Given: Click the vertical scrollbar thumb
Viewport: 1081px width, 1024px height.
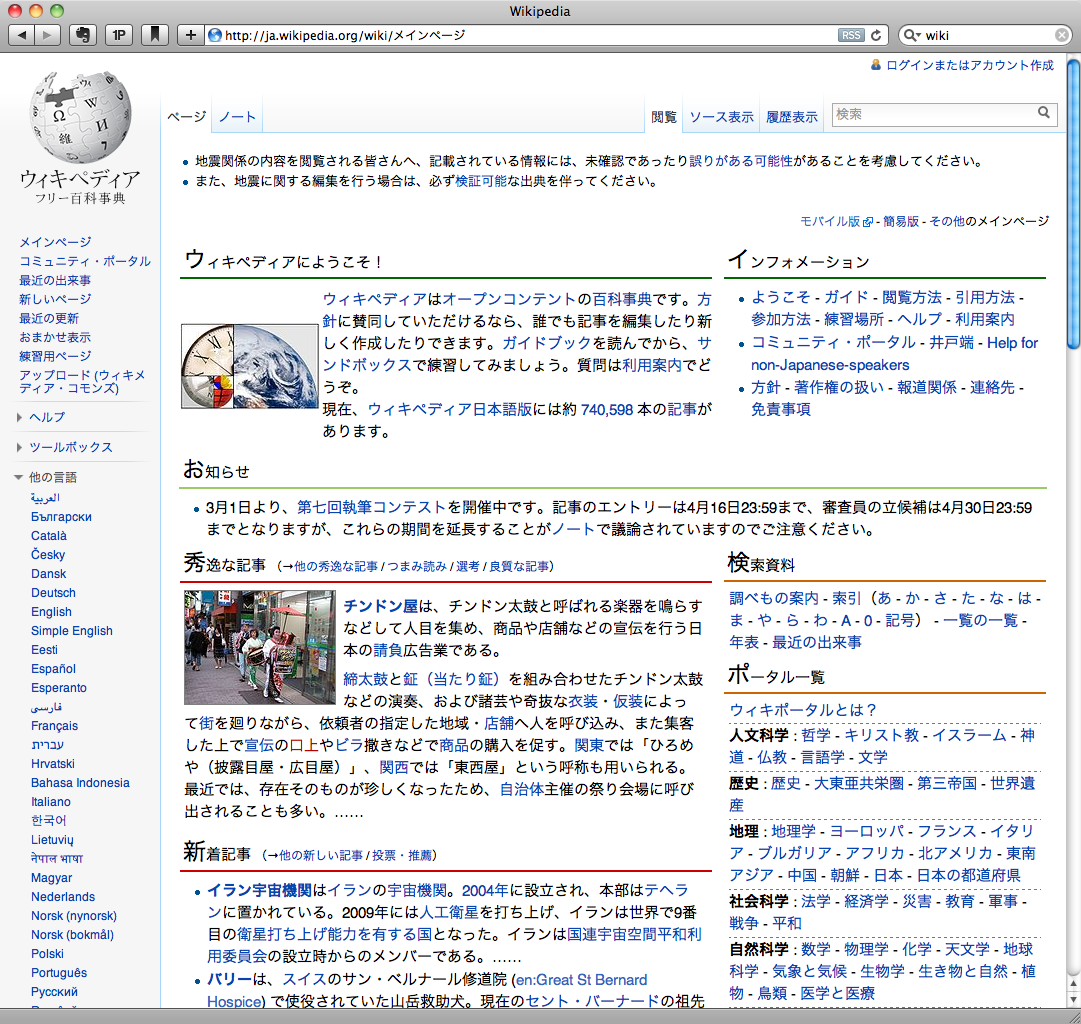Looking at the screenshot, I should (x=1073, y=204).
